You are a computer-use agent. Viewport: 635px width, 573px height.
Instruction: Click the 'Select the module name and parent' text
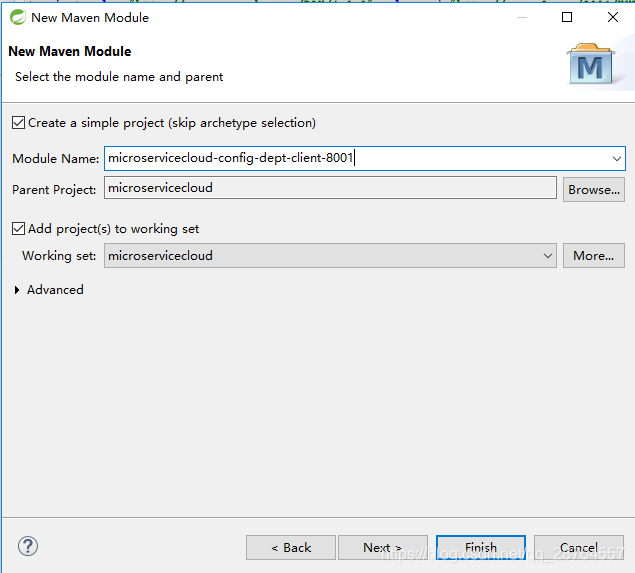coord(119,77)
